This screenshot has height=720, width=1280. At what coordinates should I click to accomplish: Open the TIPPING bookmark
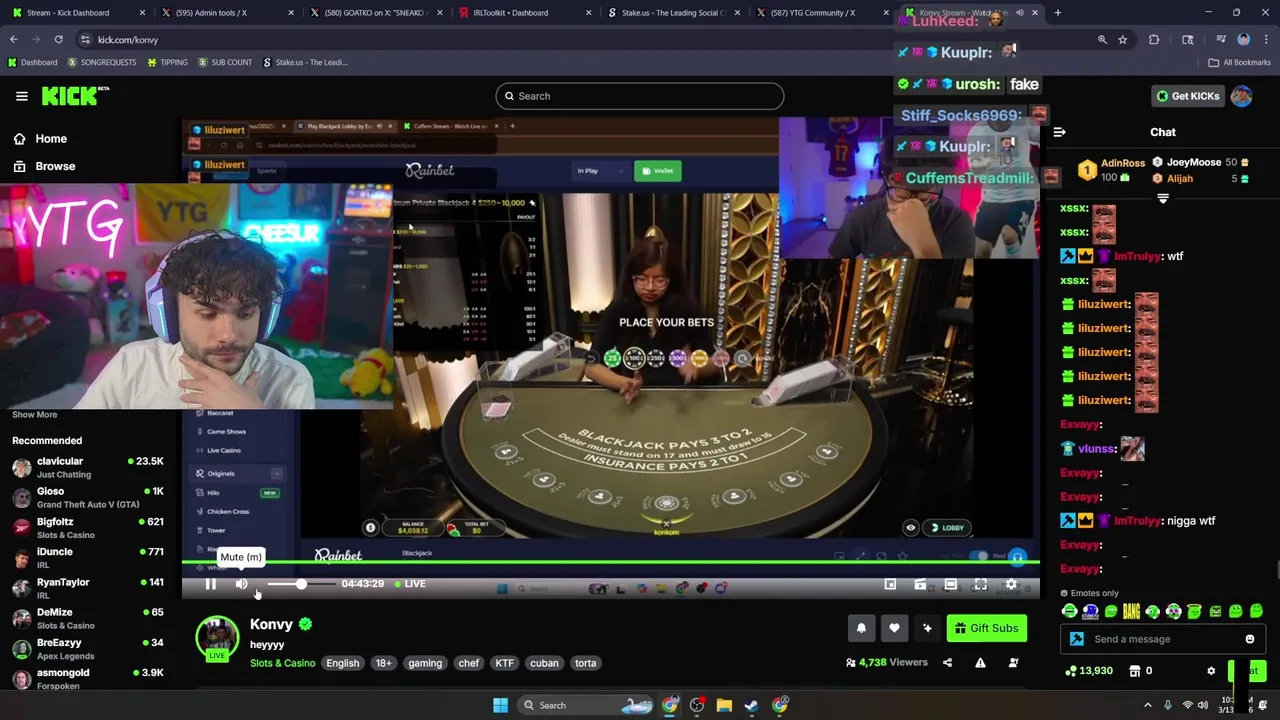pyautogui.click(x=167, y=62)
